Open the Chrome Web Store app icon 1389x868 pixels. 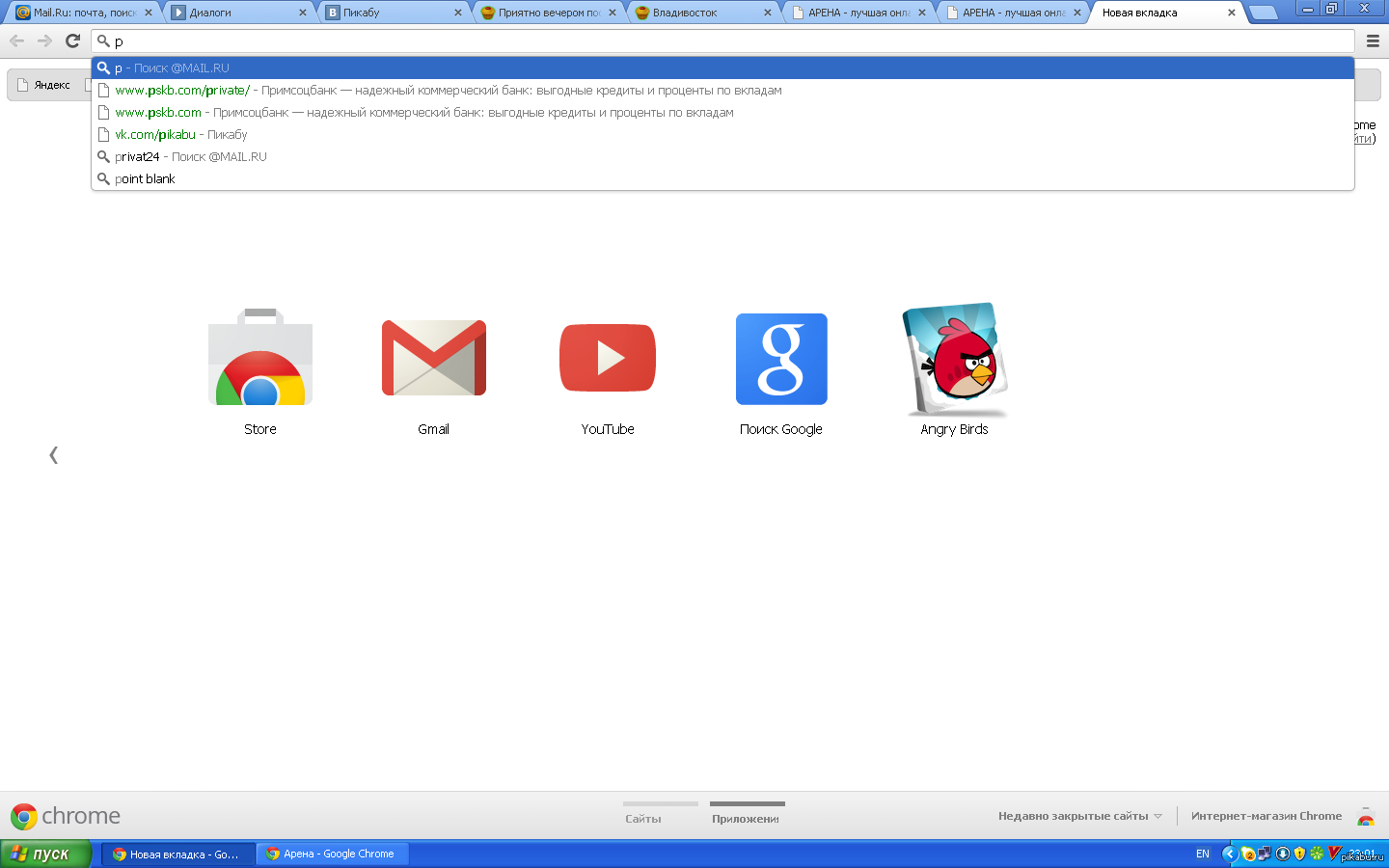259,359
